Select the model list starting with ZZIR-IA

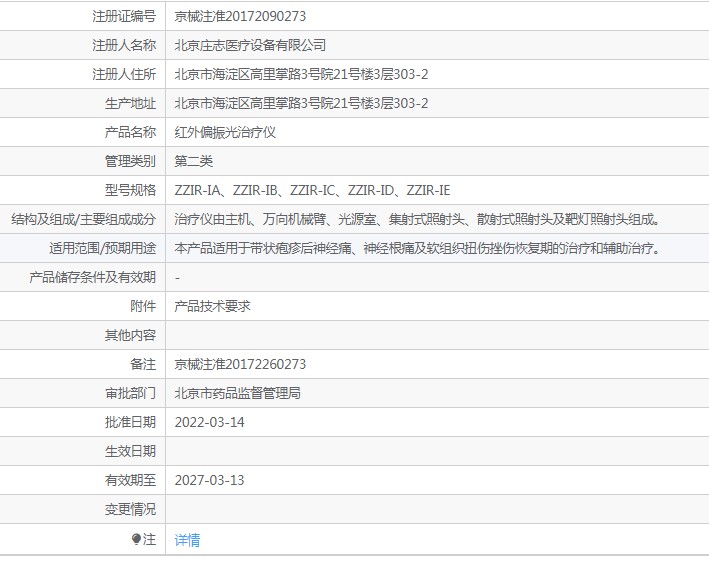point(312,190)
